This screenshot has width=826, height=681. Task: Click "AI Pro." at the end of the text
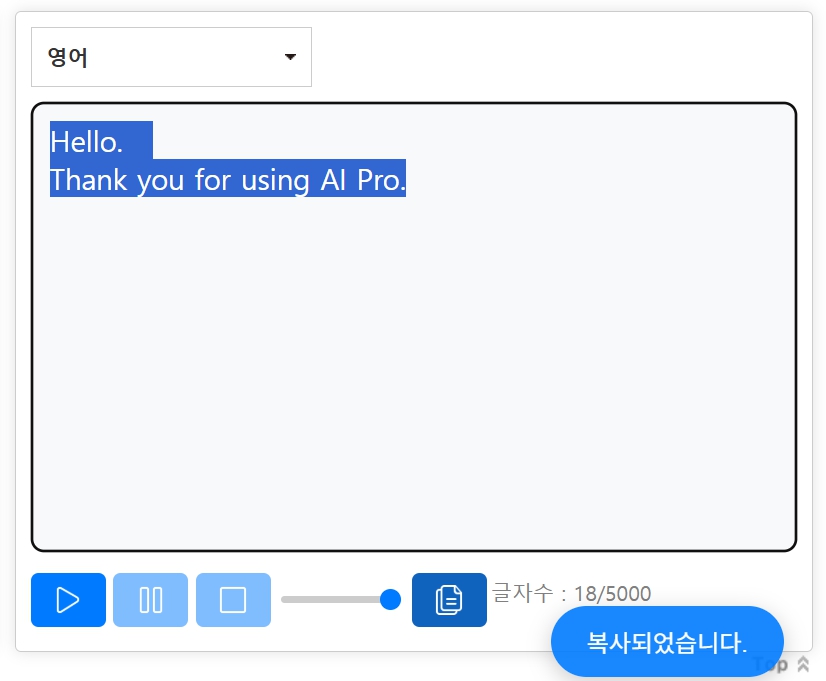pos(363,180)
